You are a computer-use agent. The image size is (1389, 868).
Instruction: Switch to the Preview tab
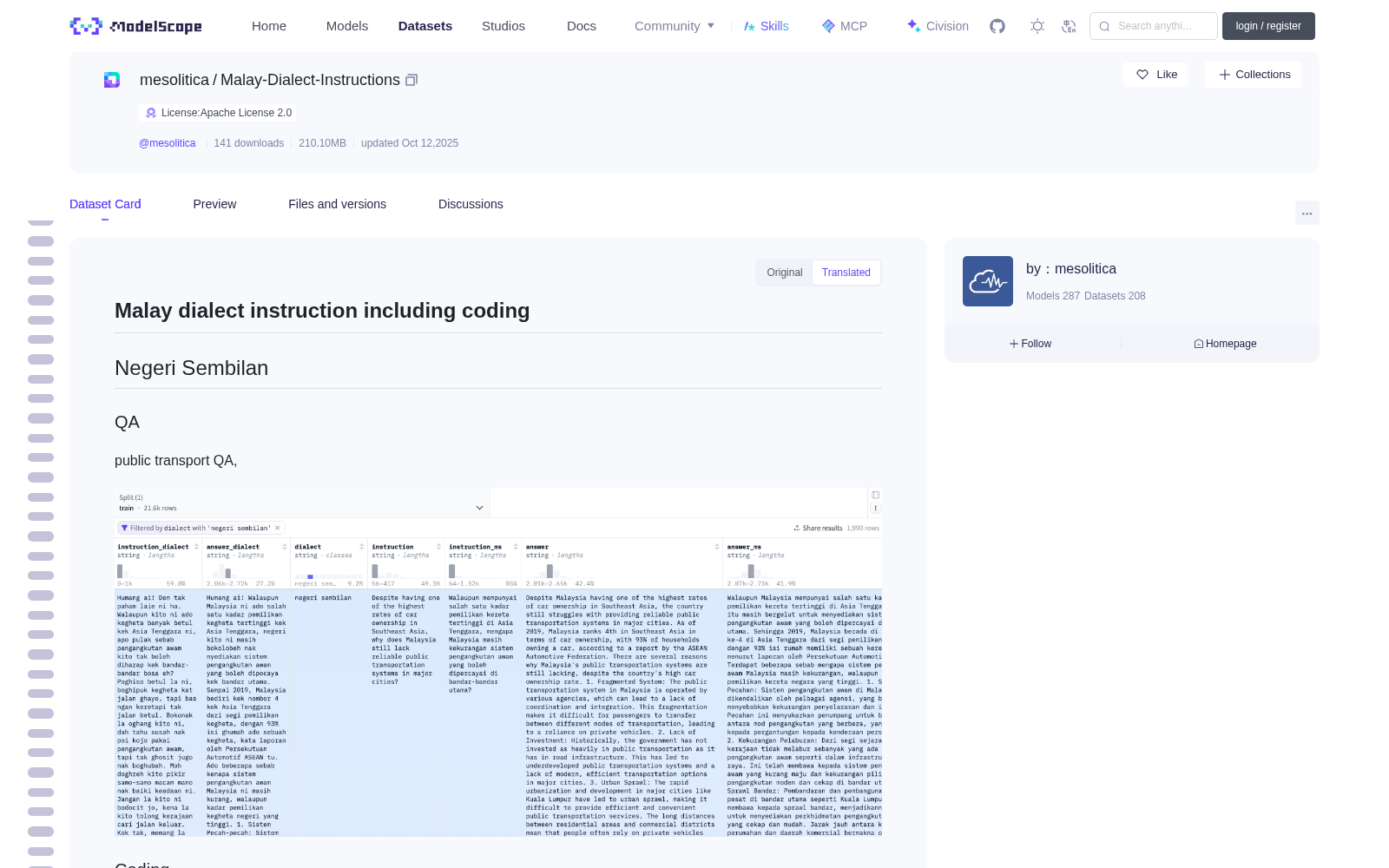click(x=214, y=204)
